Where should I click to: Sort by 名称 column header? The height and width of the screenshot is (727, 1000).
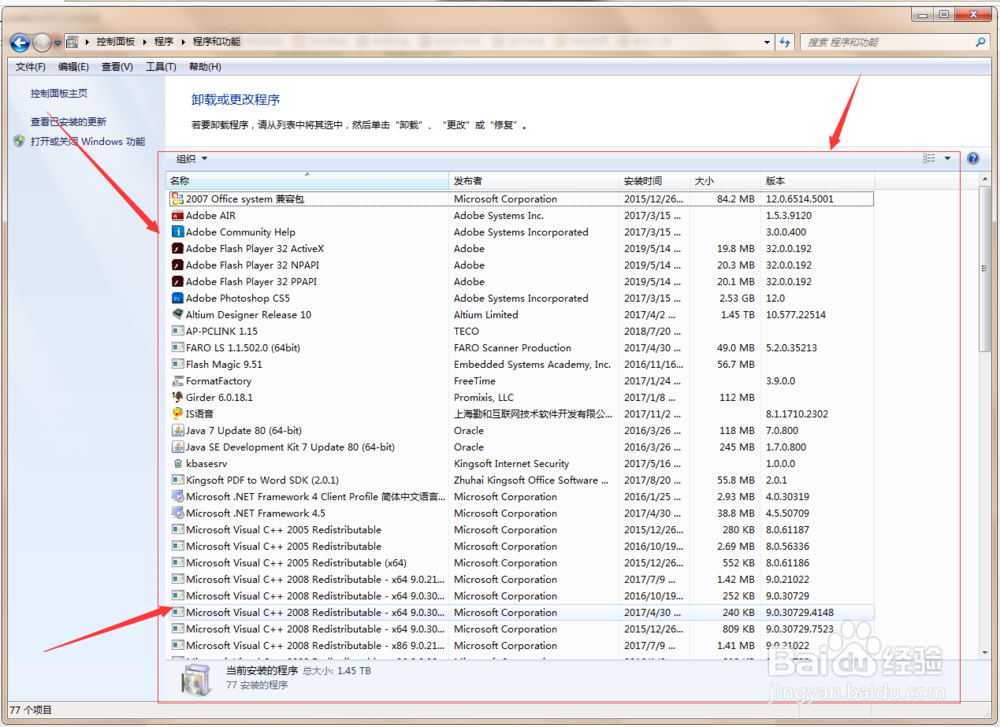click(x=307, y=181)
